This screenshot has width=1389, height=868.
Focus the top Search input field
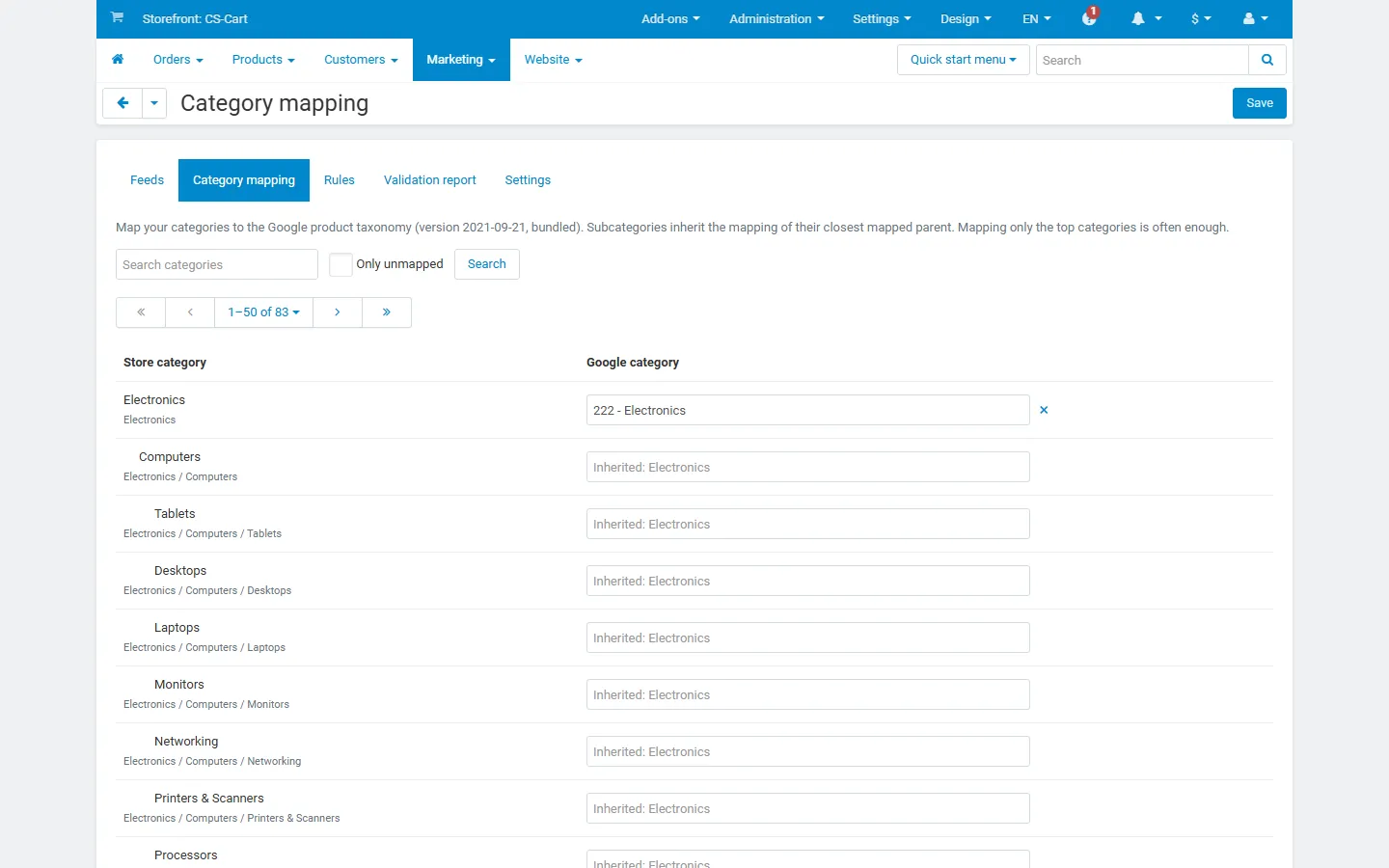point(1142,60)
